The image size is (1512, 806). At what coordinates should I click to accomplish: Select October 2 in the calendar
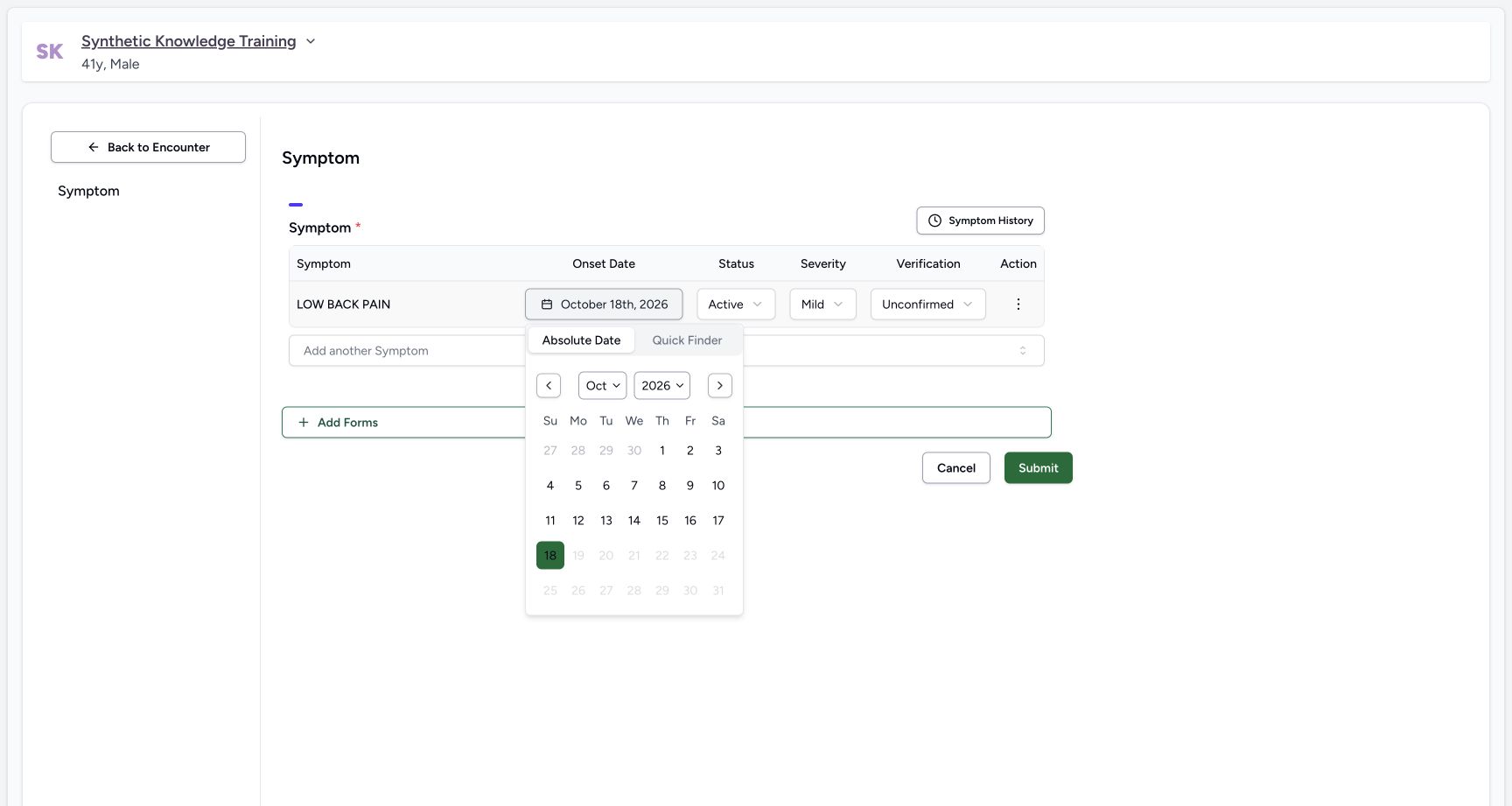[x=690, y=451]
